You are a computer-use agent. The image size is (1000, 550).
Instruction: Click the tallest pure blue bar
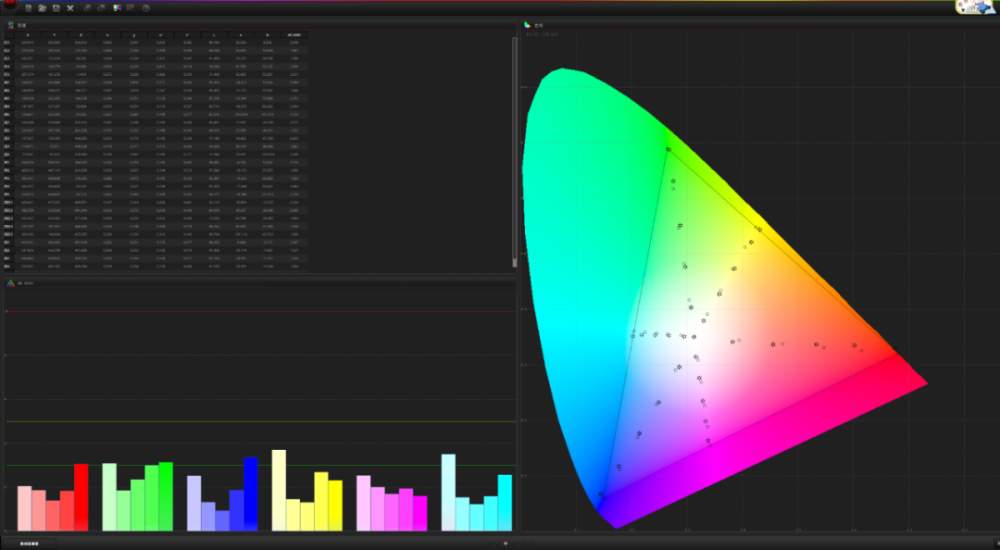click(x=251, y=494)
